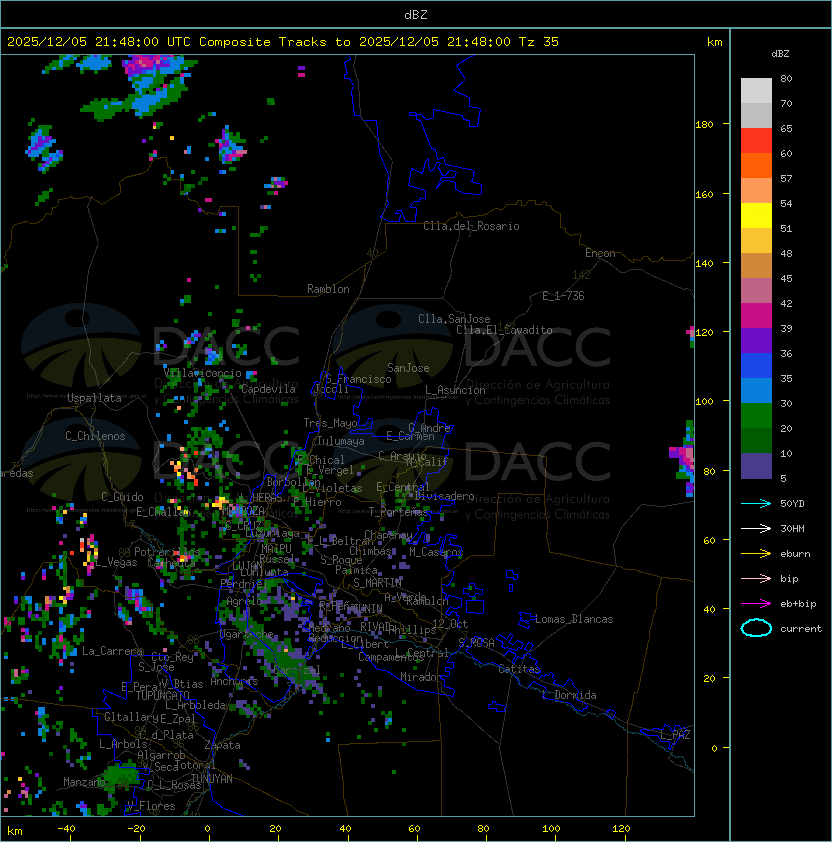Click the echo cluster at the right map edge
The width and height of the screenshot is (832, 842).
click(683, 460)
